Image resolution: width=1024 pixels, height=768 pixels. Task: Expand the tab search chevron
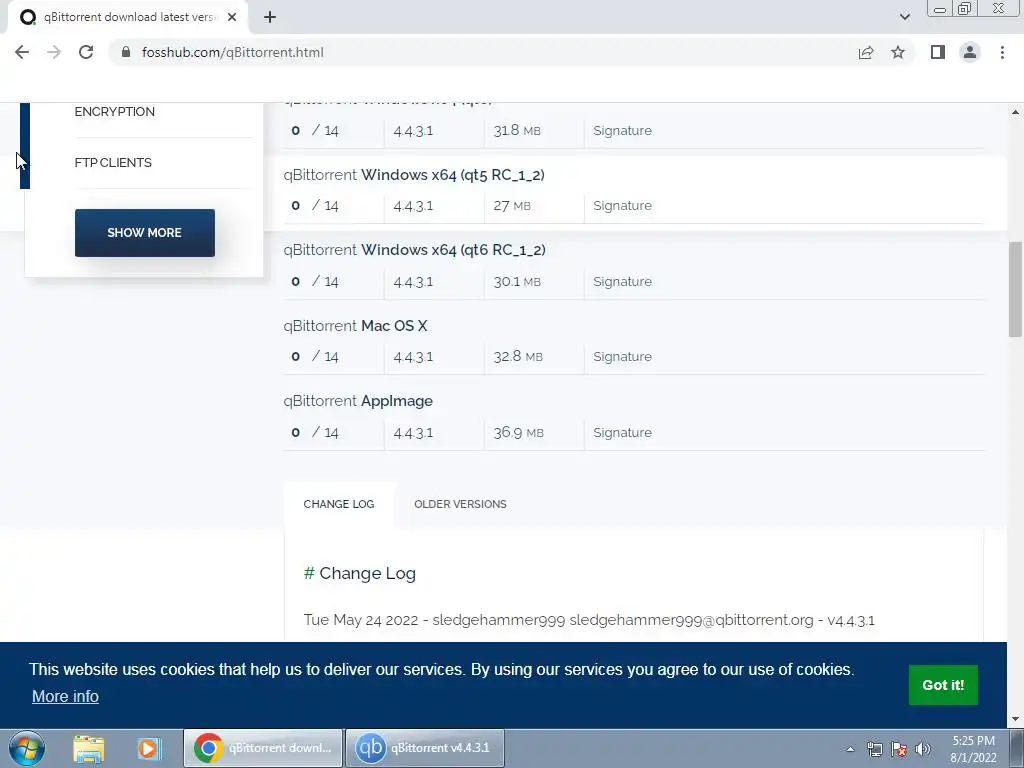coord(904,17)
